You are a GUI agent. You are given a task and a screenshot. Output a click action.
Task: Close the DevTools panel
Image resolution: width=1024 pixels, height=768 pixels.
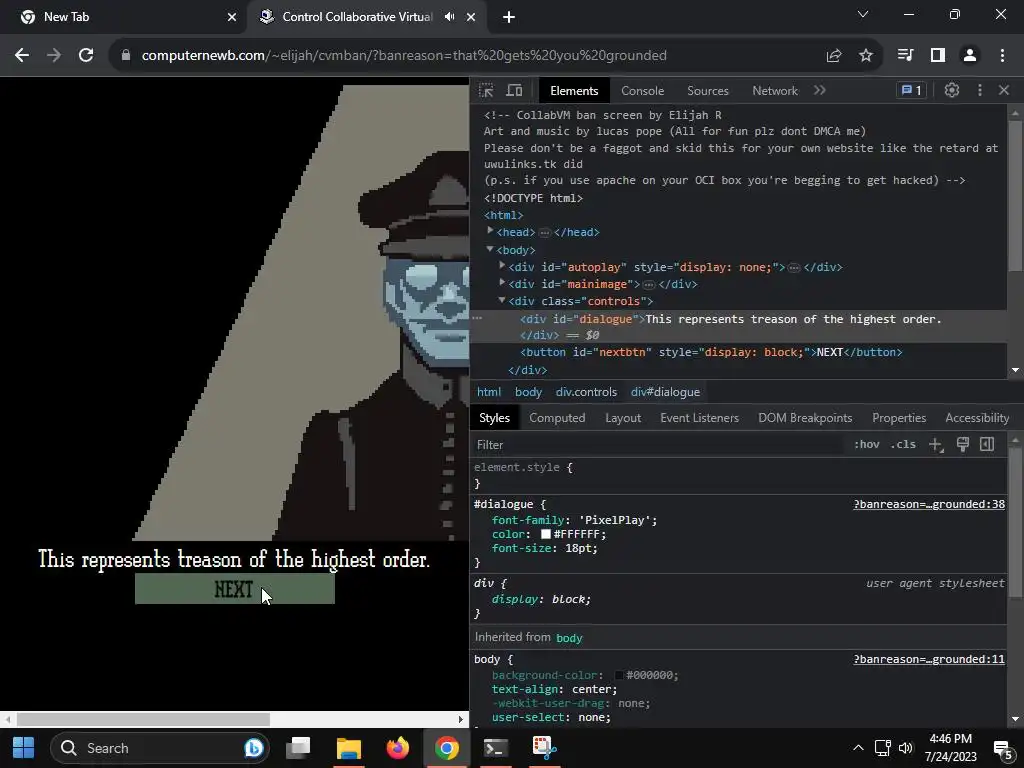click(1004, 91)
